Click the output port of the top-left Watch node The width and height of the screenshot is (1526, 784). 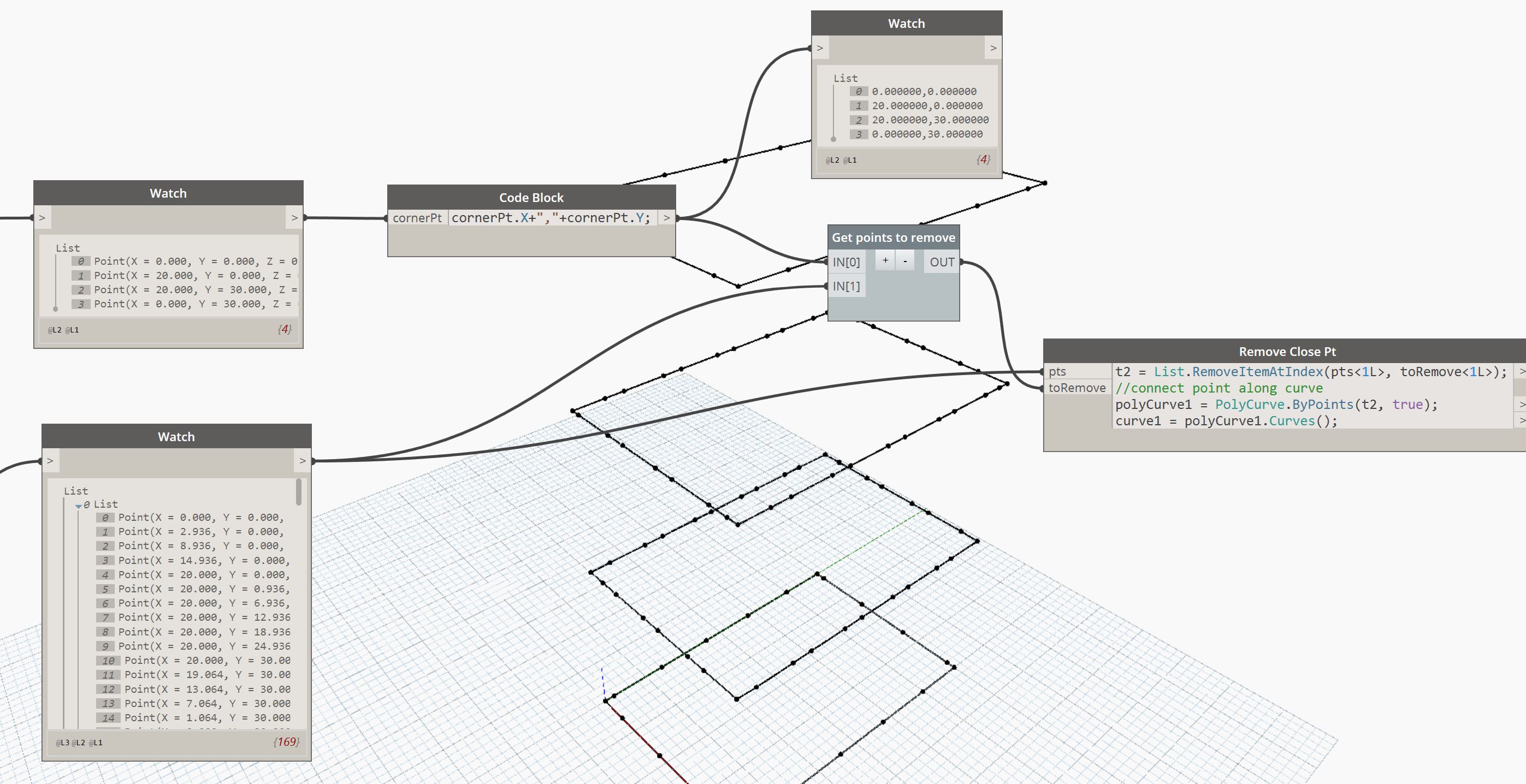pos(294,217)
